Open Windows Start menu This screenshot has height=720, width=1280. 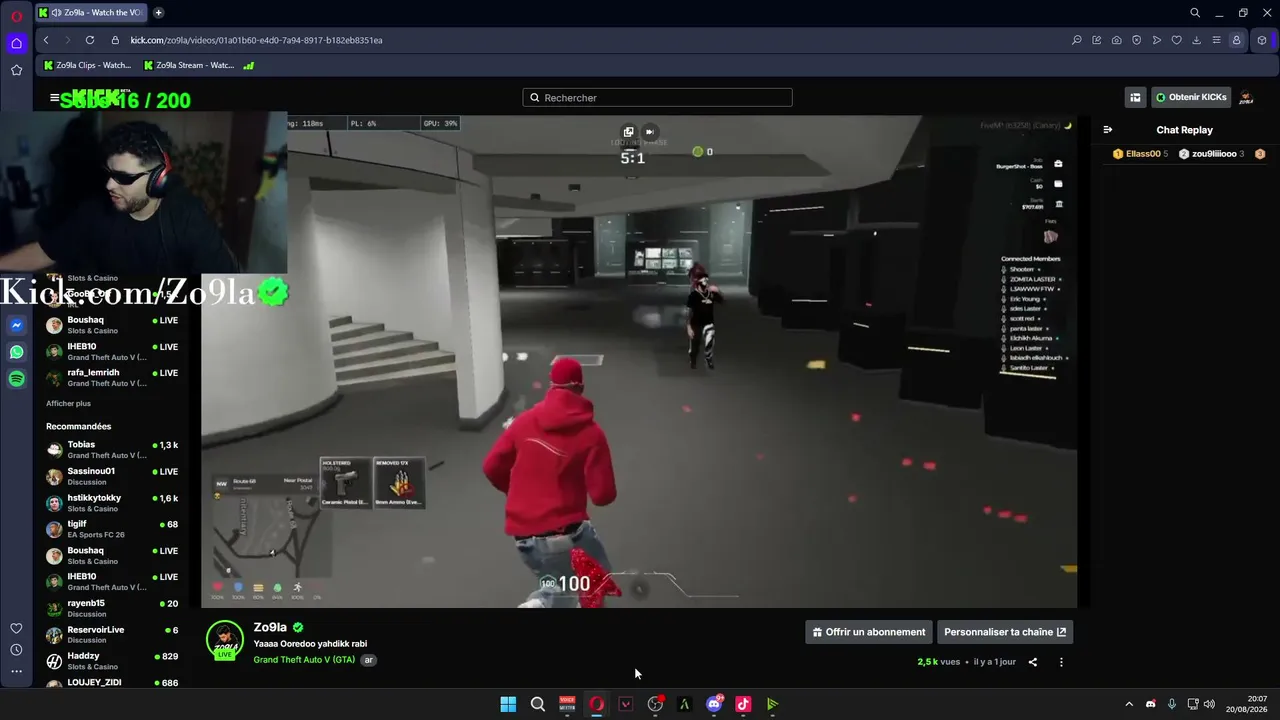coord(508,704)
